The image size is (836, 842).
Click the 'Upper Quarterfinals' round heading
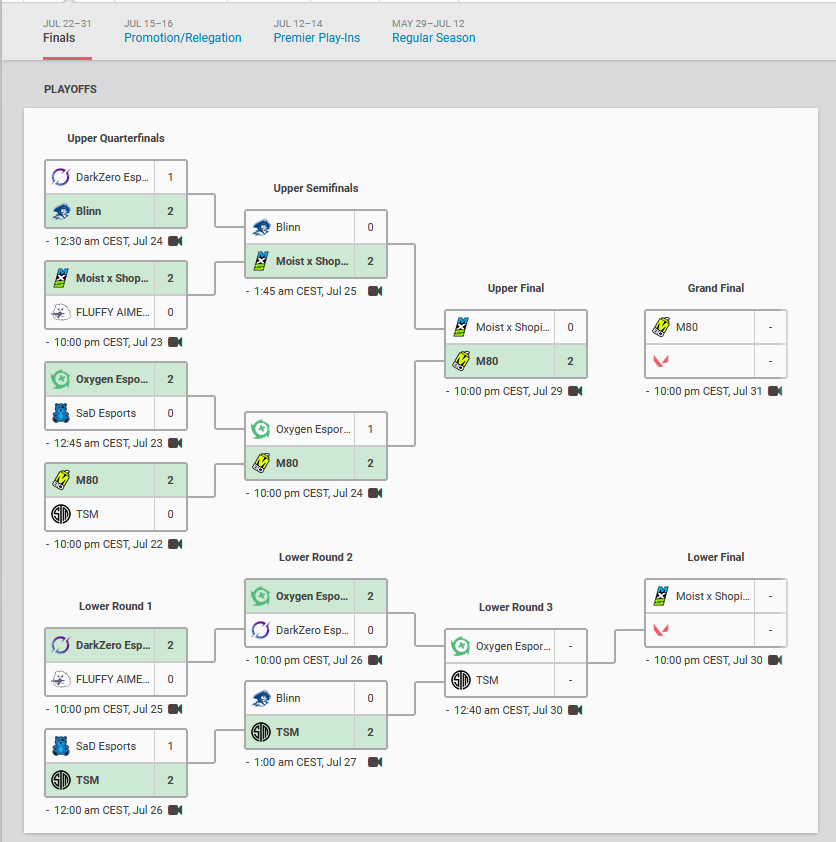[x=116, y=138]
